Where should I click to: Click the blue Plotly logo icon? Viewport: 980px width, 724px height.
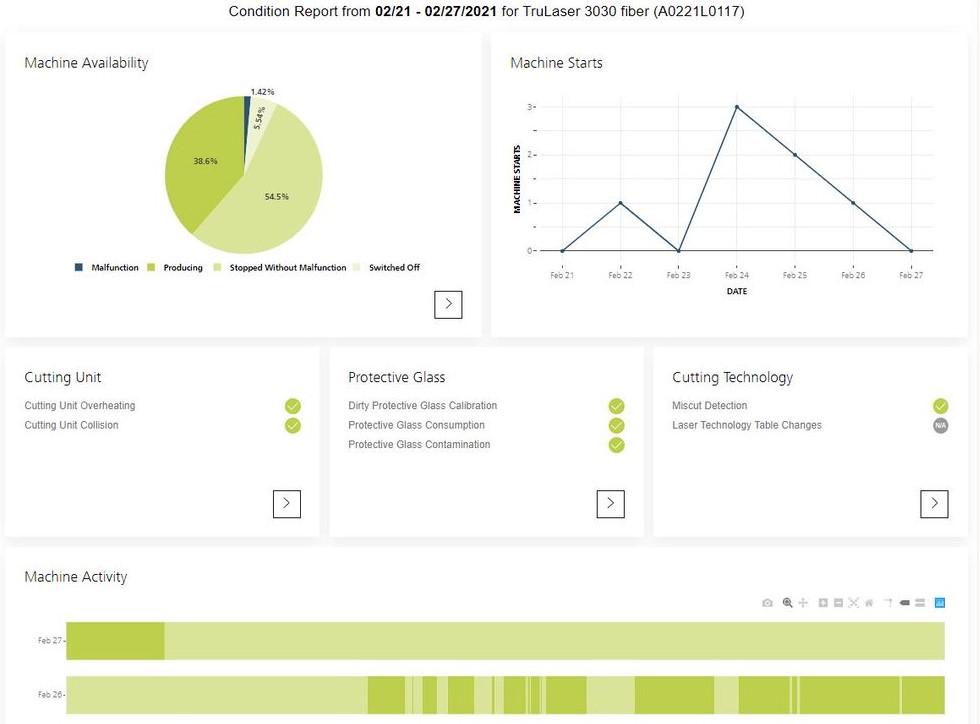(940, 603)
